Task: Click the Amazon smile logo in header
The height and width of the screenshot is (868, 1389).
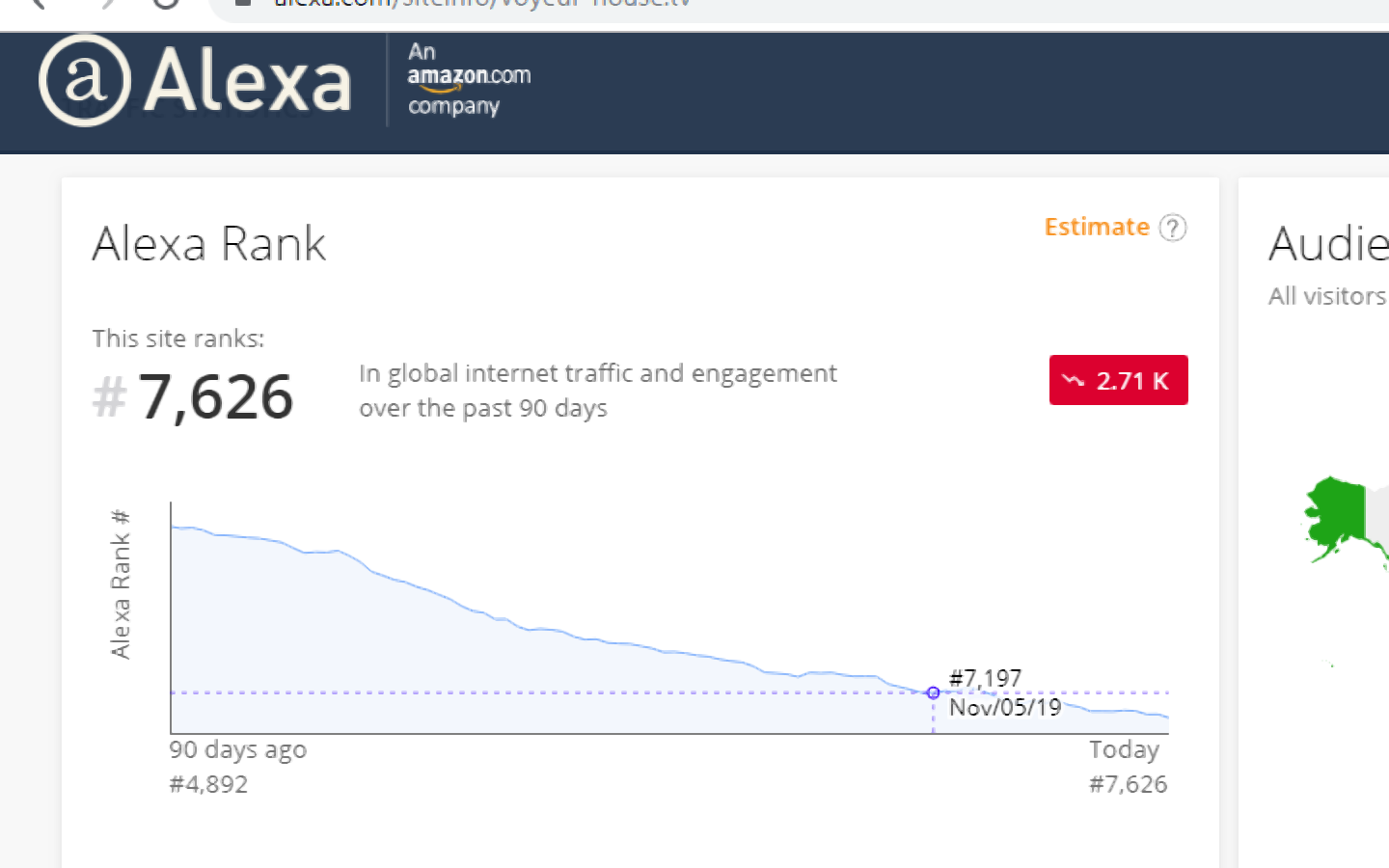Action: pos(469,78)
